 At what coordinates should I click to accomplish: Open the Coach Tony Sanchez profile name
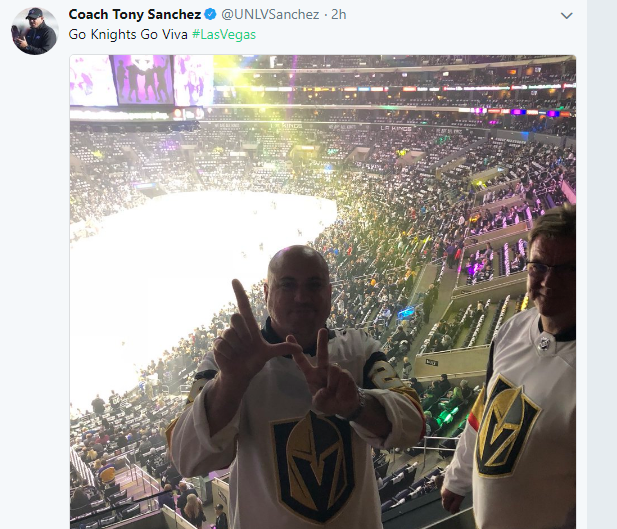tap(134, 15)
